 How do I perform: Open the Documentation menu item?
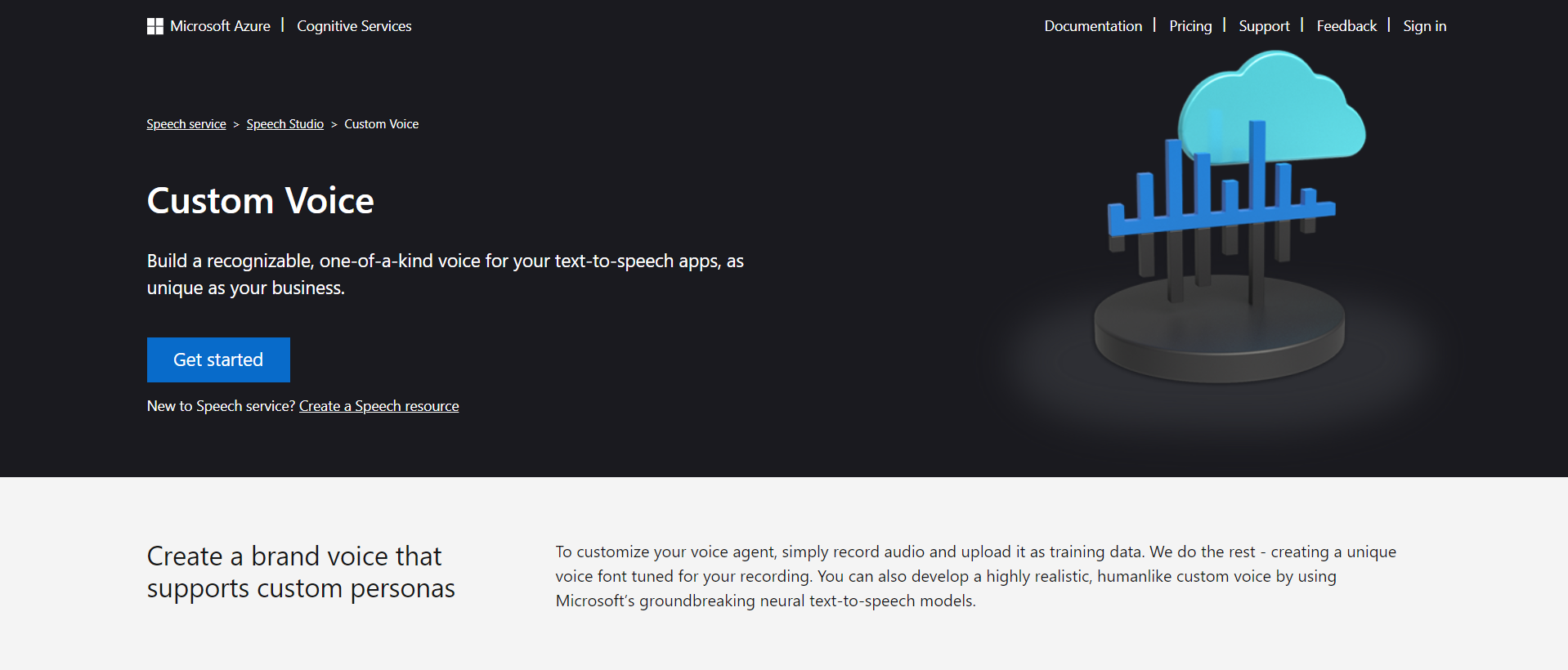tap(1092, 26)
